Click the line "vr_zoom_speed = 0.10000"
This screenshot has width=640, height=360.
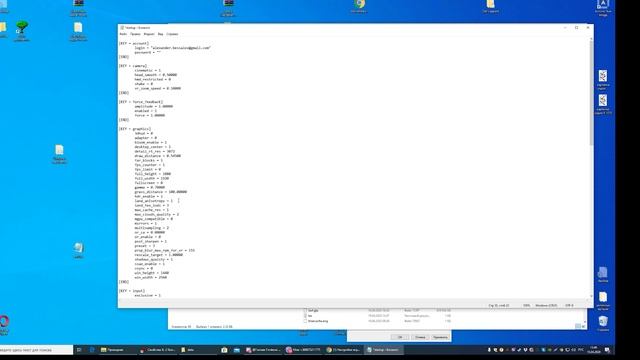coord(158,88)
